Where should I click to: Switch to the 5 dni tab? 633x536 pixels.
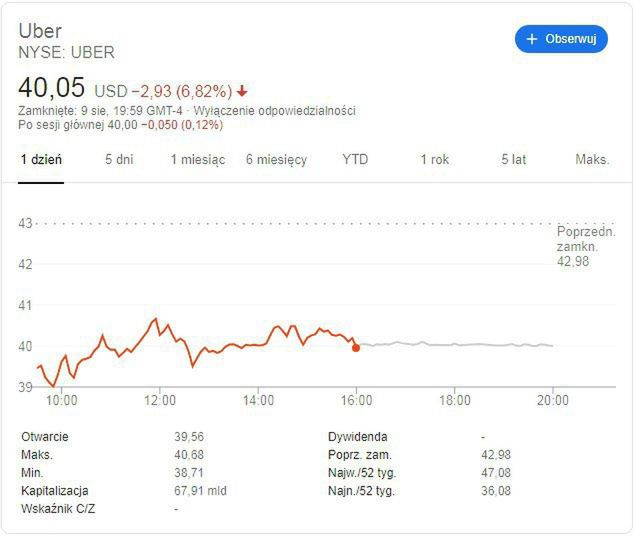119,160
